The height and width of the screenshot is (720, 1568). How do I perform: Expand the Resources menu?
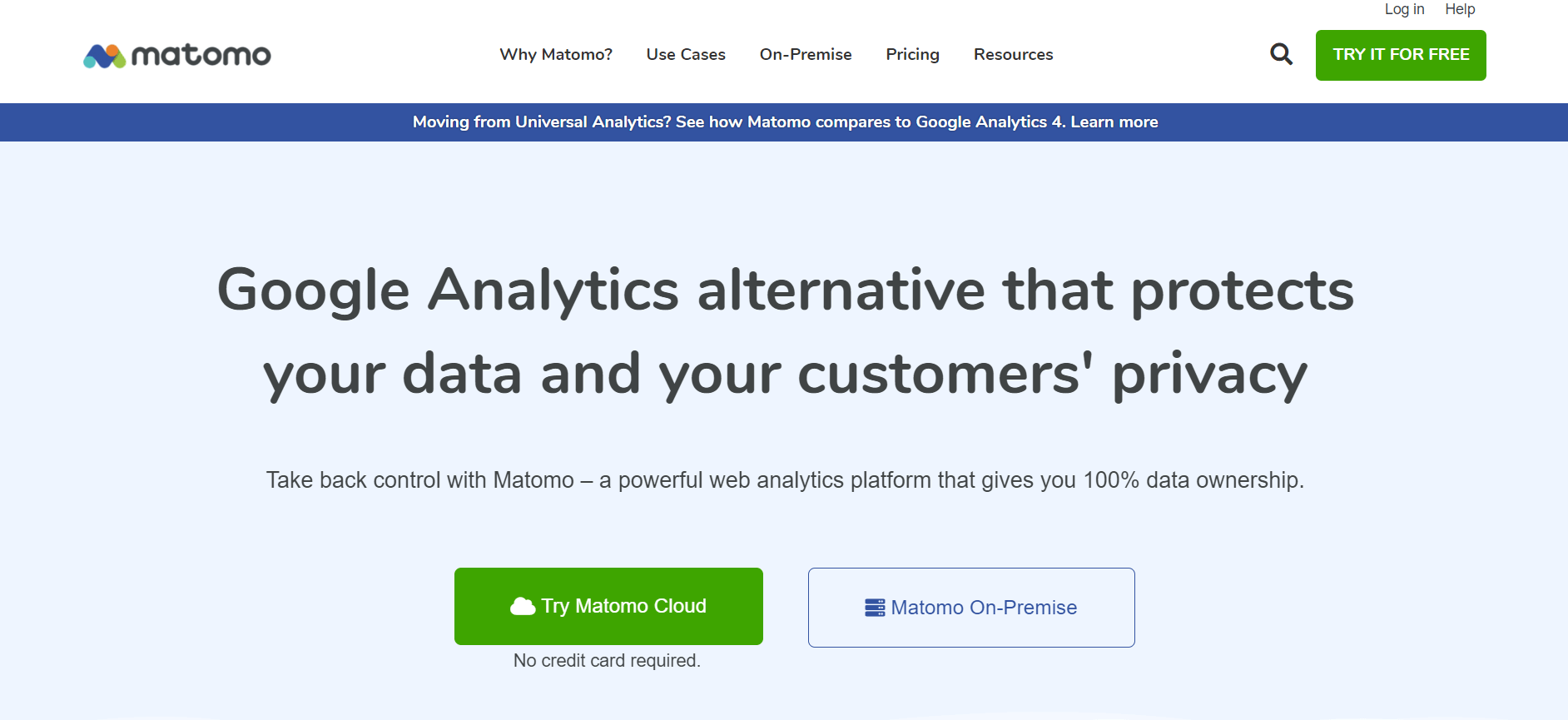1013,54
